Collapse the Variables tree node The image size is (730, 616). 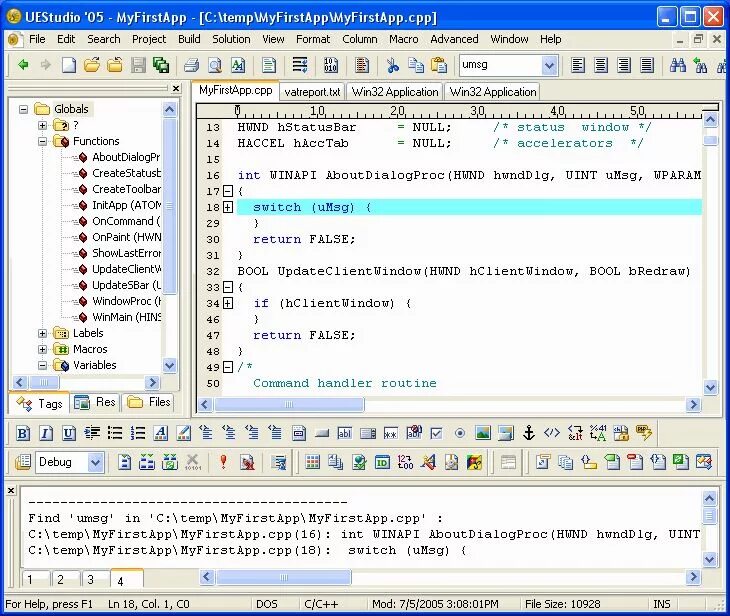[x=42, y=365]
